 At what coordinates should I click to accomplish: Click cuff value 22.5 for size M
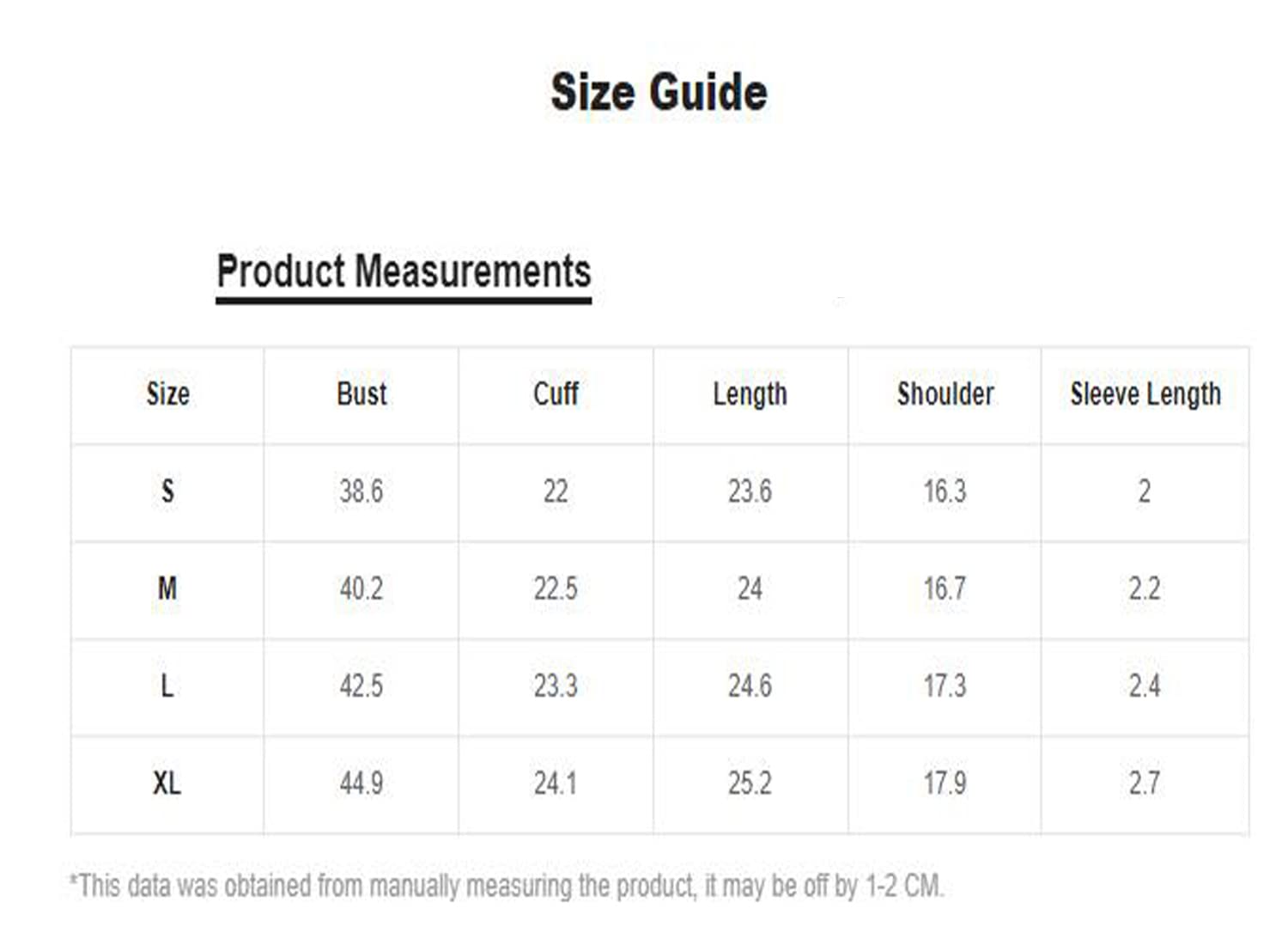click(x=556, y=588)
